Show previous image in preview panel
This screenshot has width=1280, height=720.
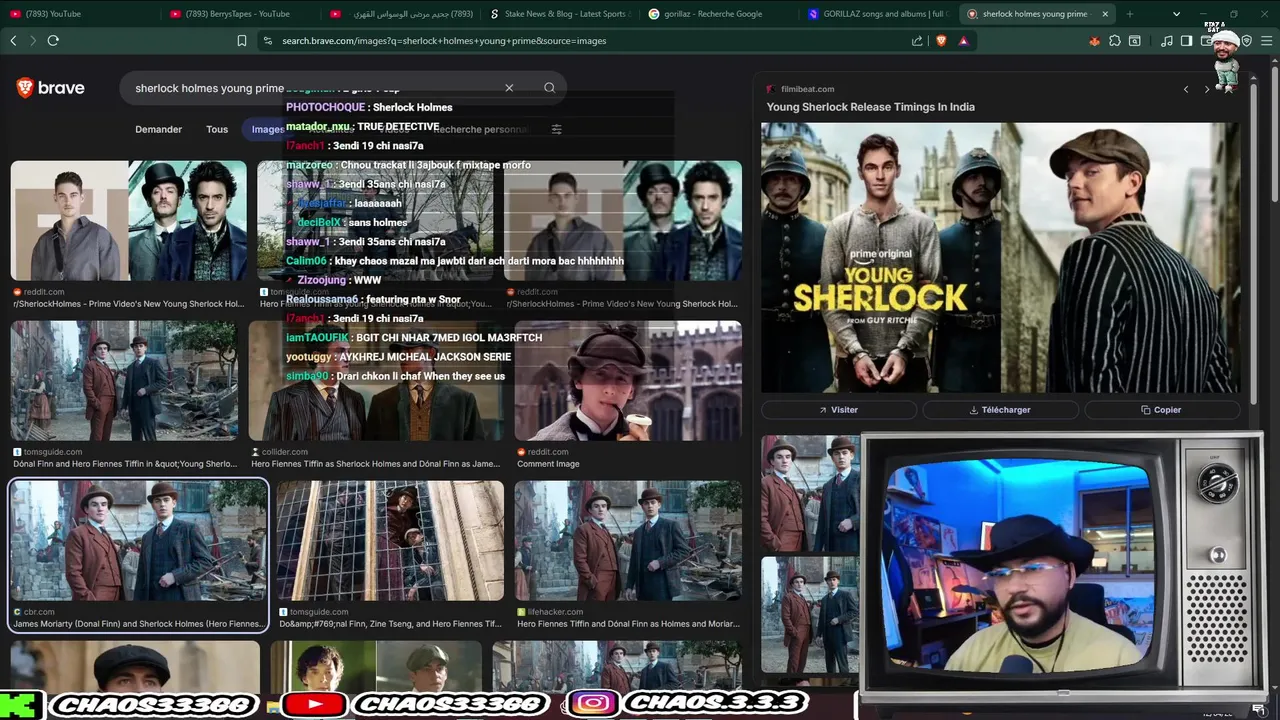(x=1186, y=89)
